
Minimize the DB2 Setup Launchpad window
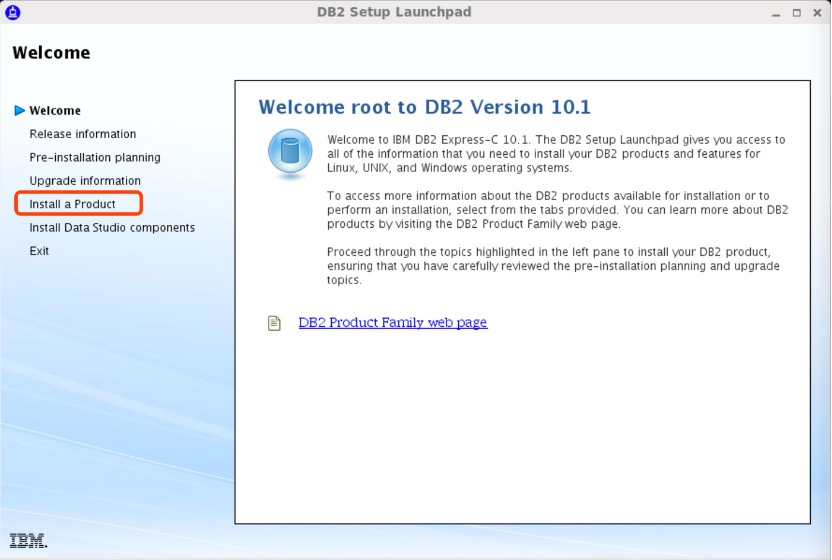coord(776,13)
